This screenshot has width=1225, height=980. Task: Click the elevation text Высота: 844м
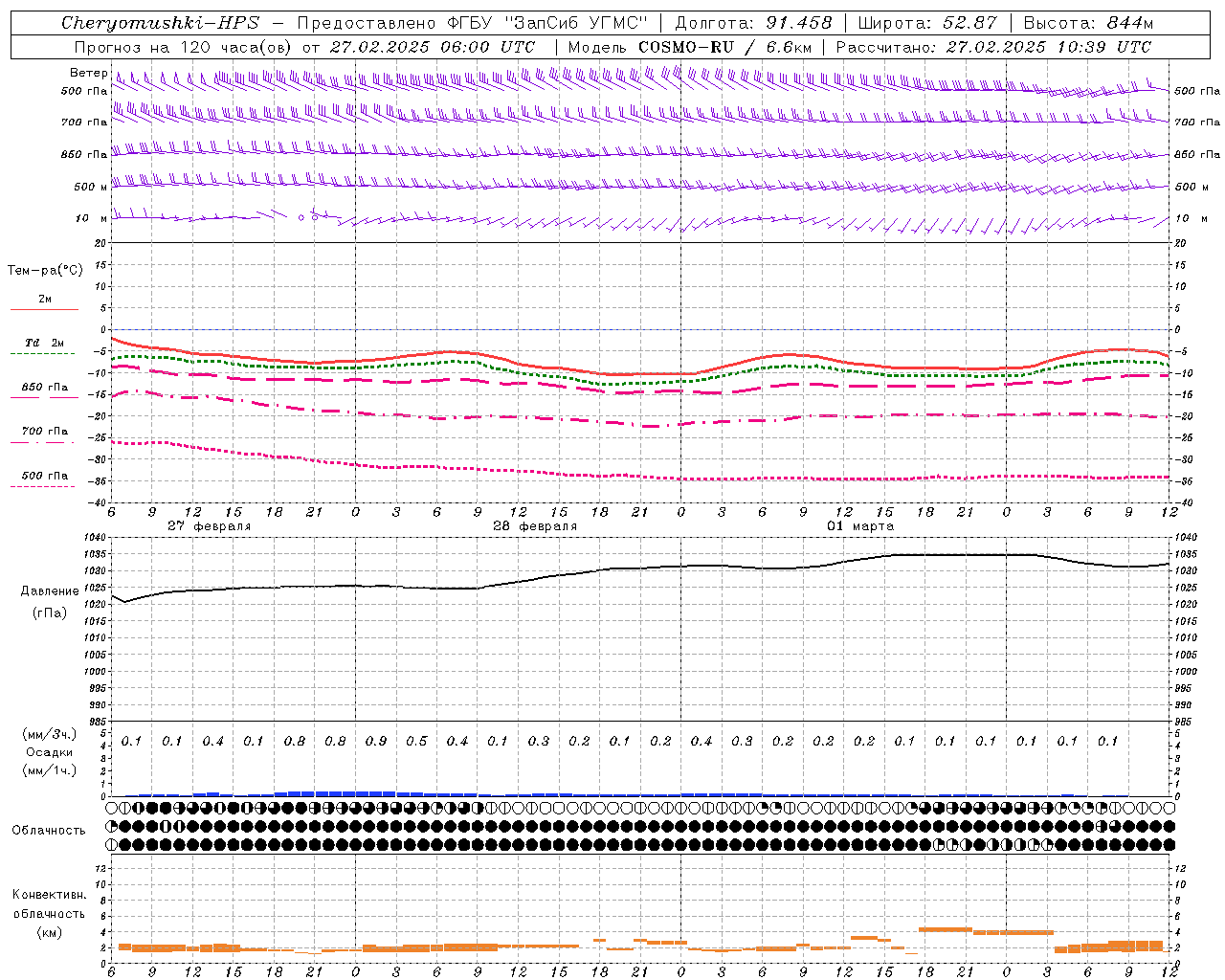coord(1088,23)
